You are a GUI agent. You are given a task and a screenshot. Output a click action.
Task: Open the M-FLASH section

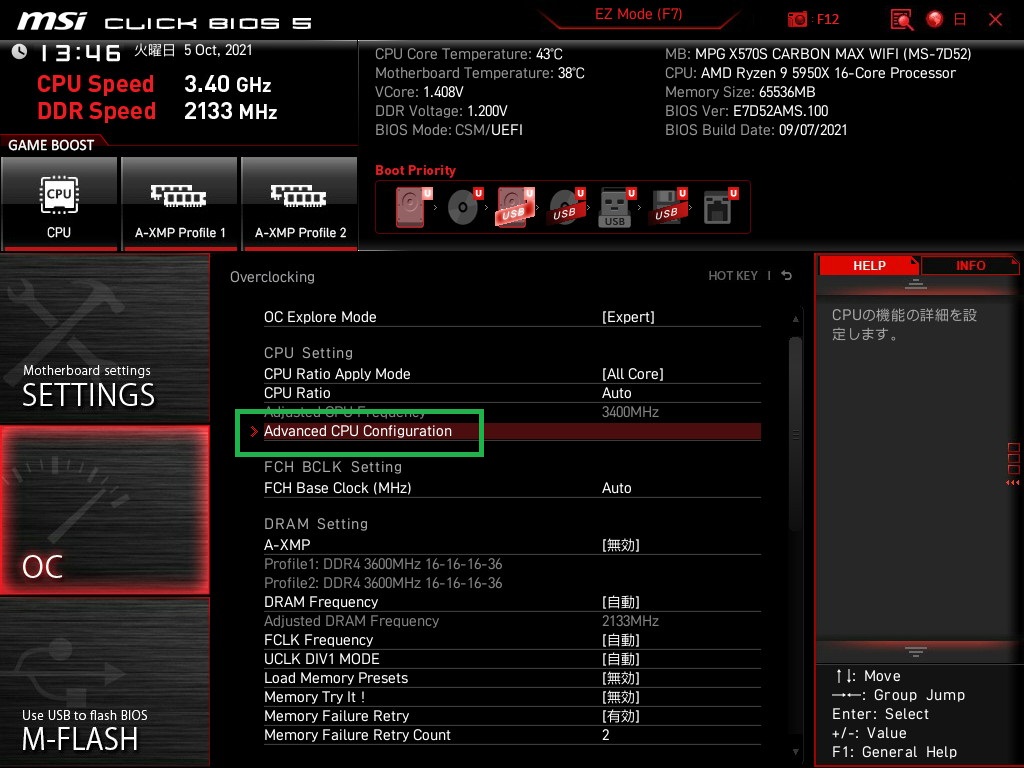click(104, 682)
